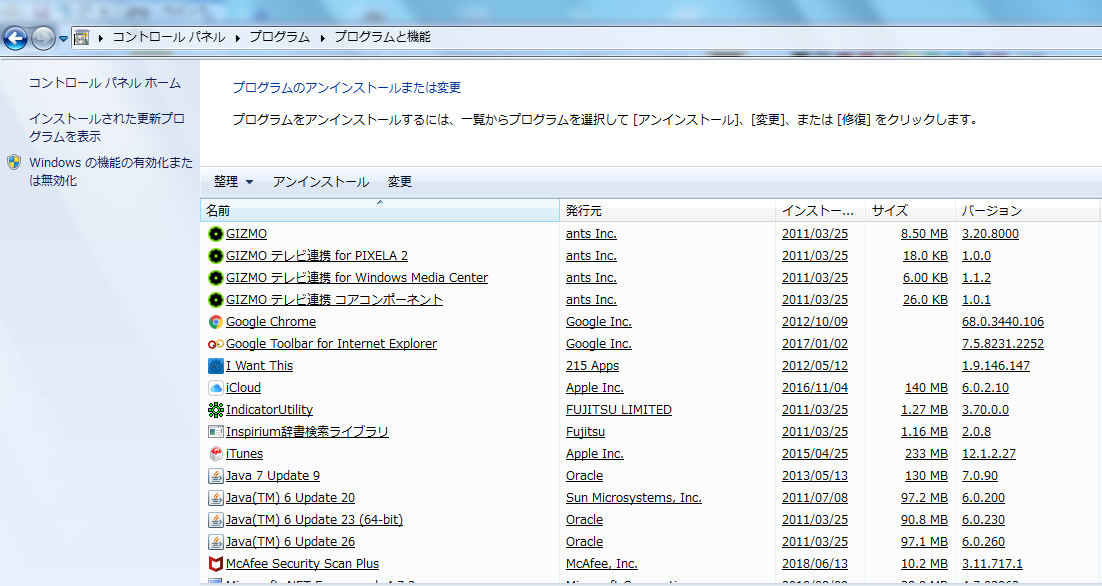The width and height of the screenshot is (1102, 586).
Task: Open インストールされた更新プログラムを表示 link
Action: (106, 127)
